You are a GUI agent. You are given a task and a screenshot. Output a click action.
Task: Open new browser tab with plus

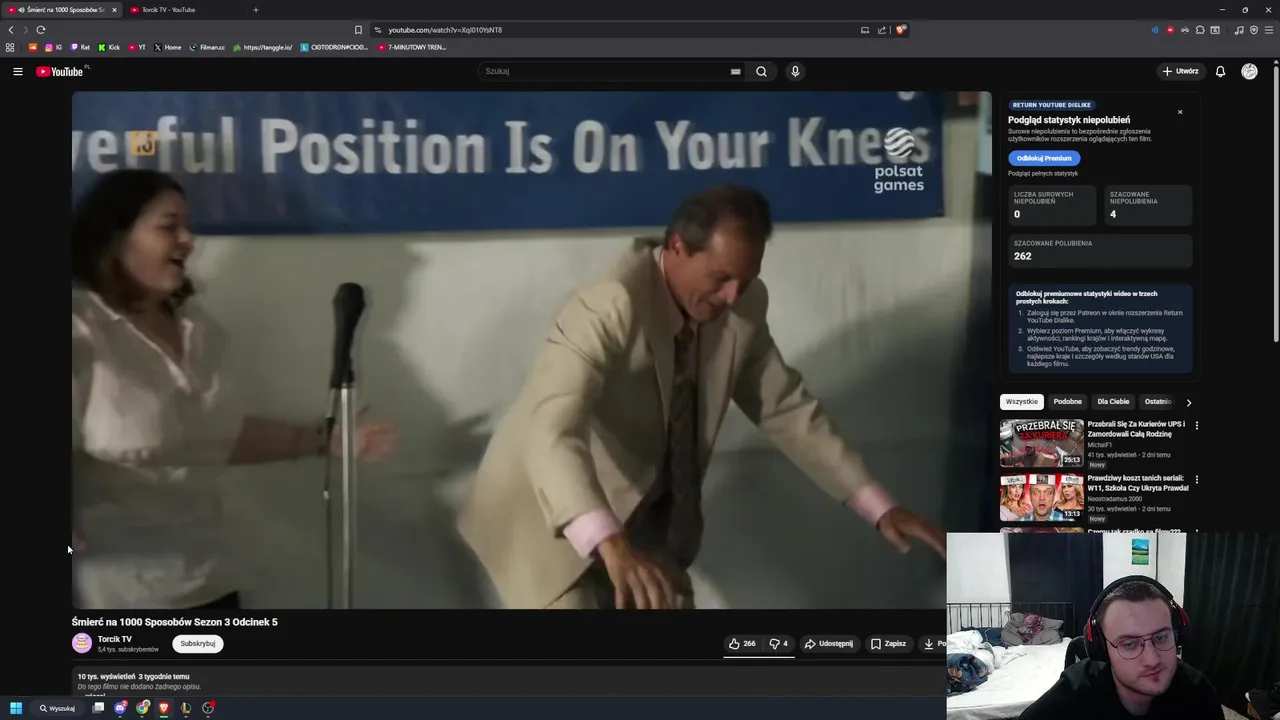coord(255,10)
